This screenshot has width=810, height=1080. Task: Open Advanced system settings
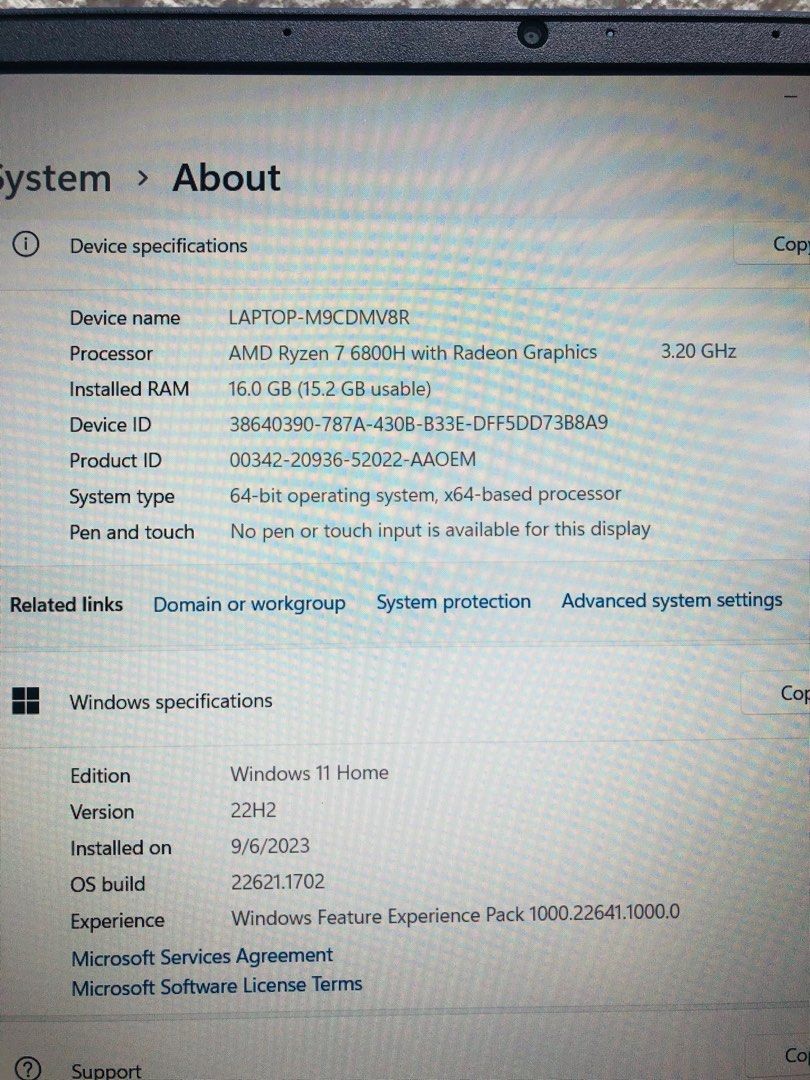[x=671, y=600]
